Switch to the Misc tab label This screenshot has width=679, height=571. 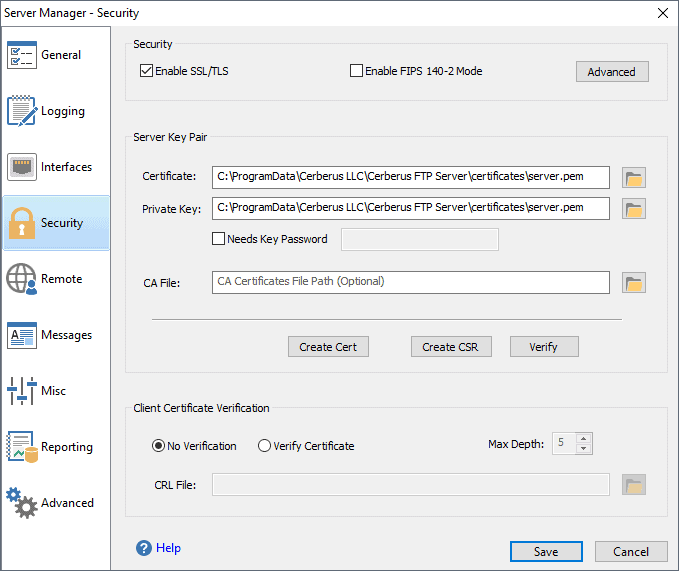[53, 391]
